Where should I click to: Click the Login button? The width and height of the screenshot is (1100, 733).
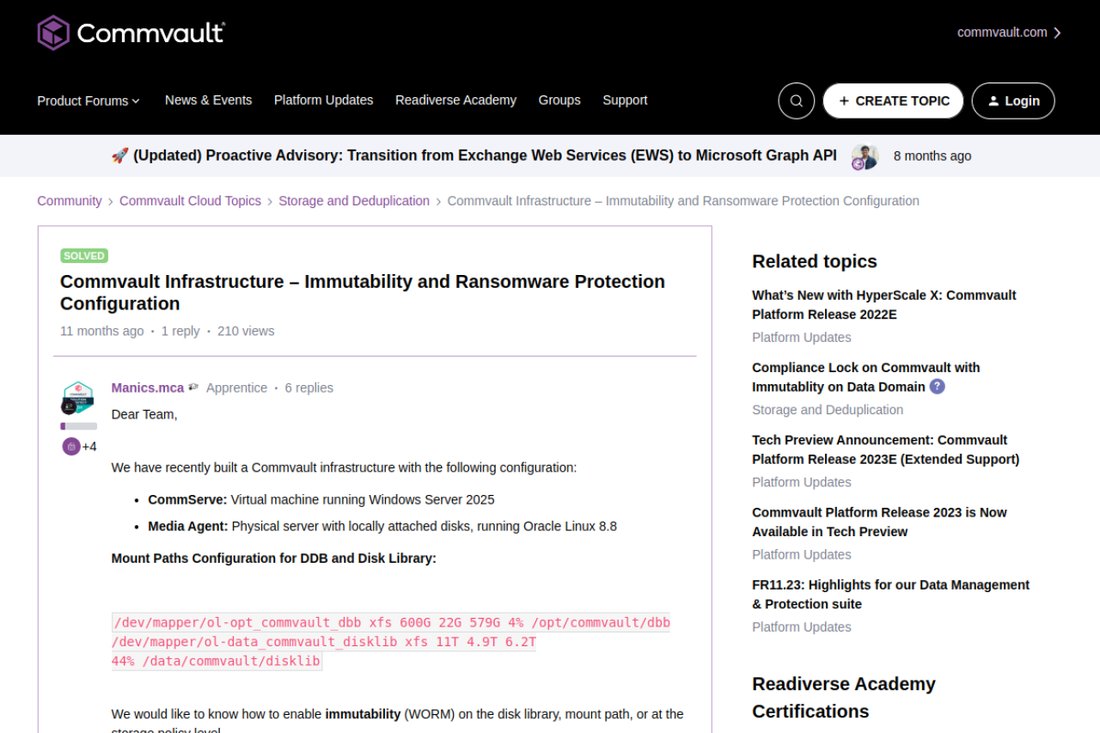click(1013, 101)
